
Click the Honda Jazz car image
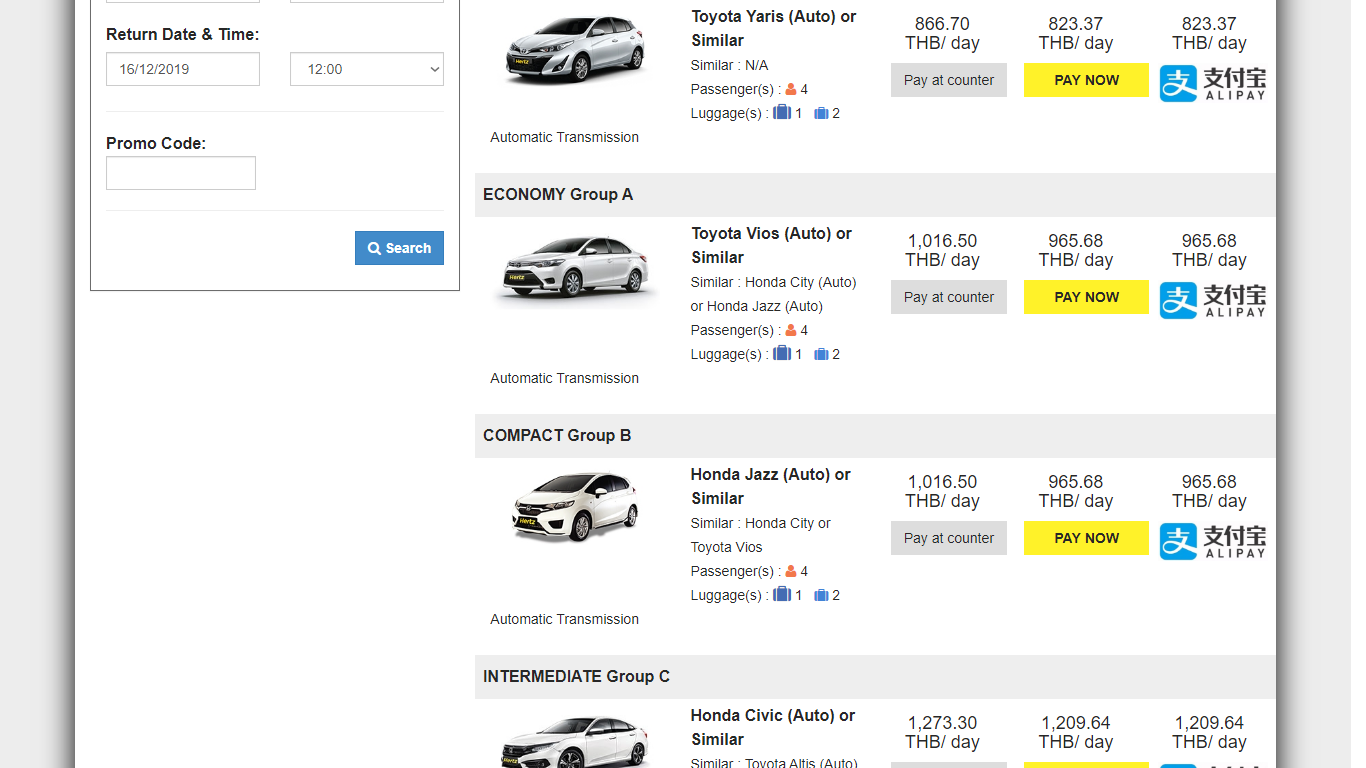click(575, 507)
